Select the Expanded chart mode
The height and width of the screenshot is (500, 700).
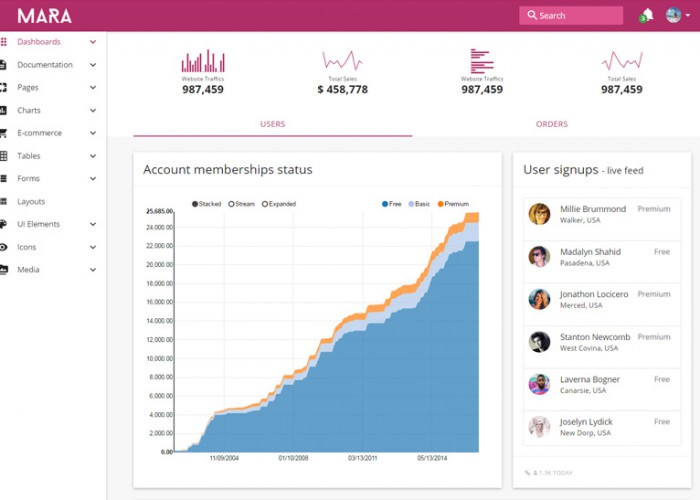click(279, 204)
